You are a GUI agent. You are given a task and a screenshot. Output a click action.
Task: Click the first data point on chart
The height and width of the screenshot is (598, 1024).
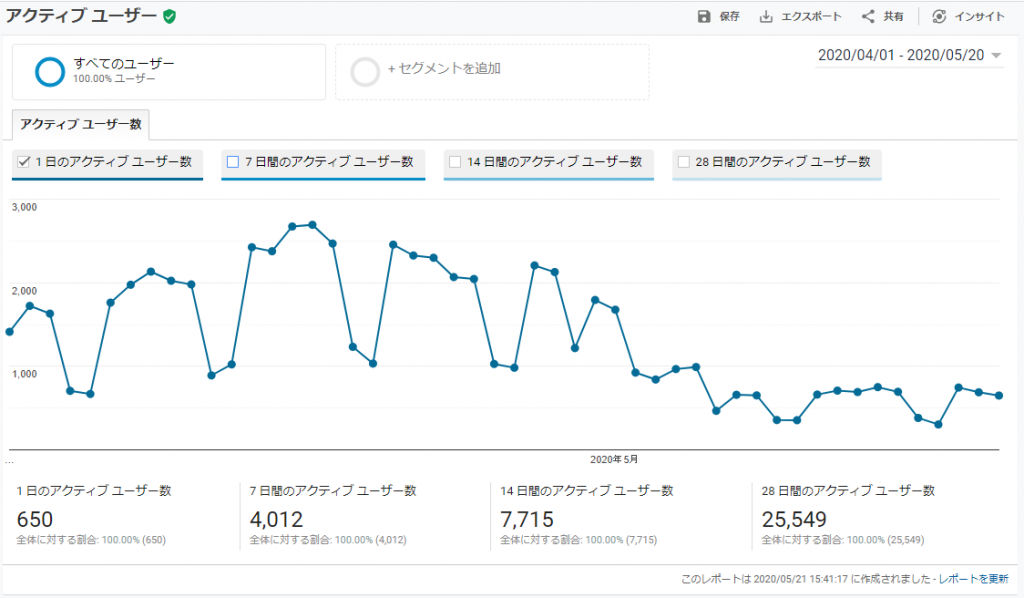9,332
